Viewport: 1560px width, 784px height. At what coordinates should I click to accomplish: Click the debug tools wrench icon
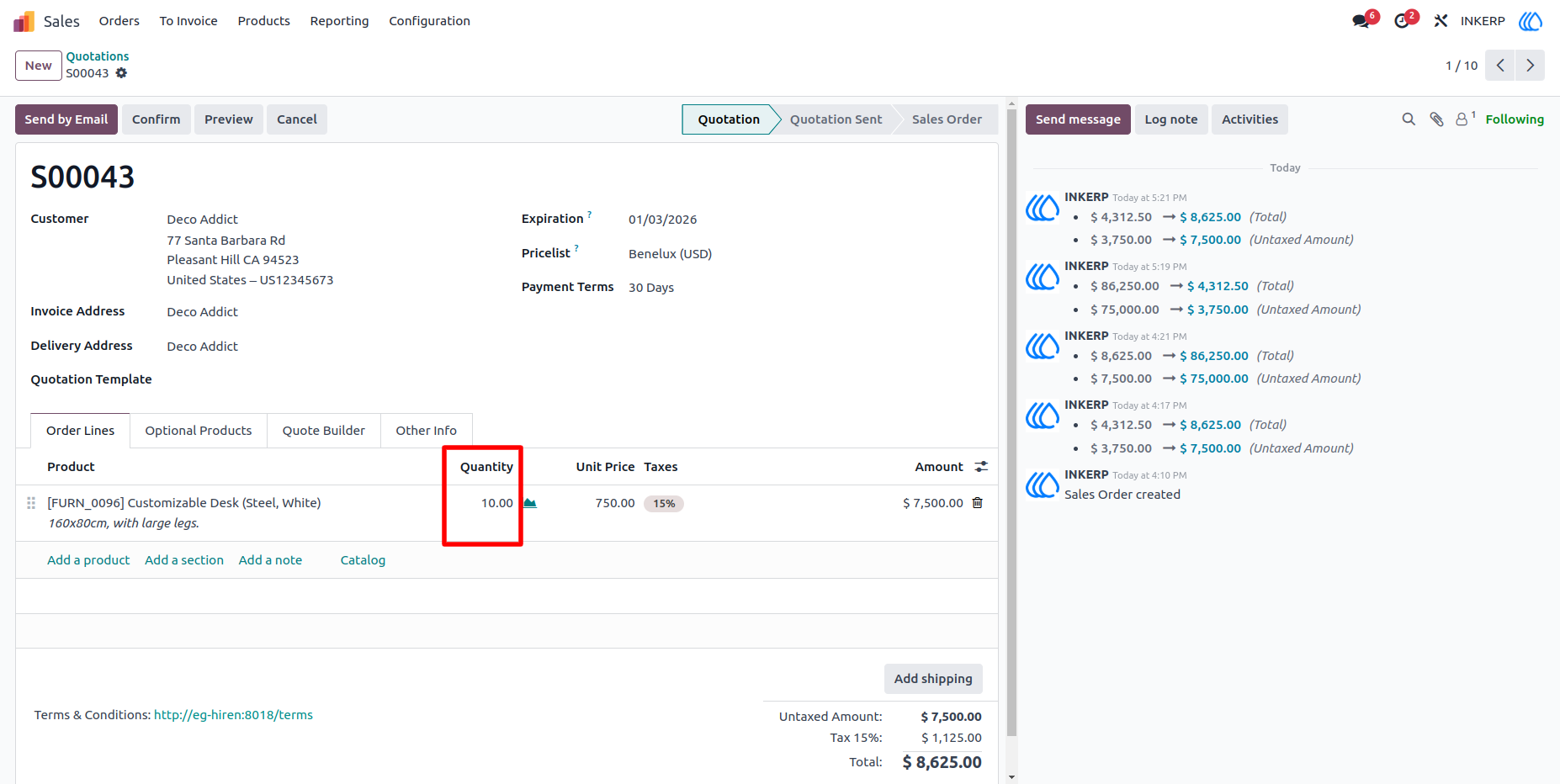click(x=1441, y=21)
